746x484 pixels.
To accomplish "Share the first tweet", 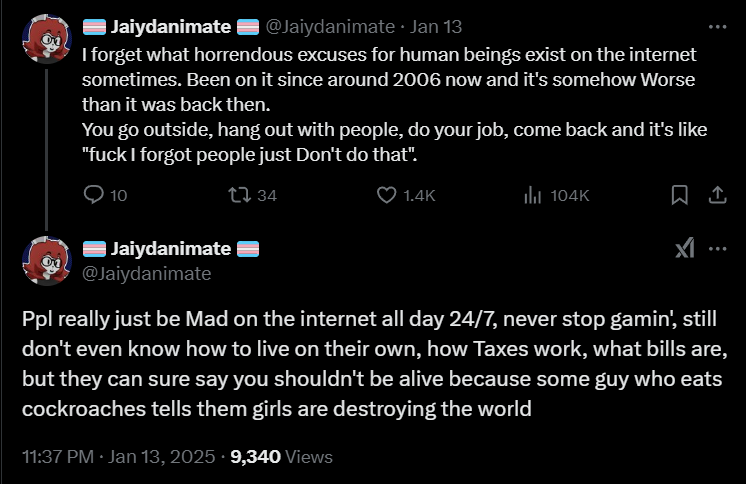I will tap(716, 195).
